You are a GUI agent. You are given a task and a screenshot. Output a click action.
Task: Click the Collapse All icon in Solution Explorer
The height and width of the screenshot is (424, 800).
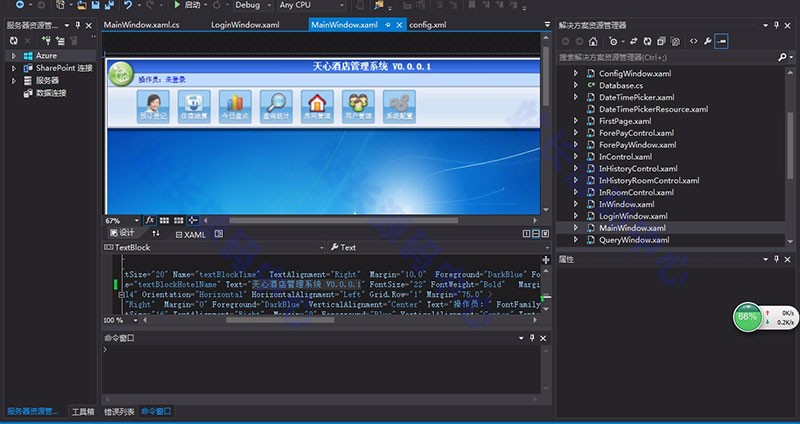point(661,42)
